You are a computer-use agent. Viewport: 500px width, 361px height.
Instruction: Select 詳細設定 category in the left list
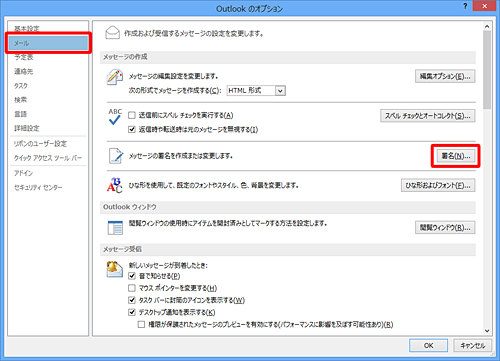[x=27, y=128]
